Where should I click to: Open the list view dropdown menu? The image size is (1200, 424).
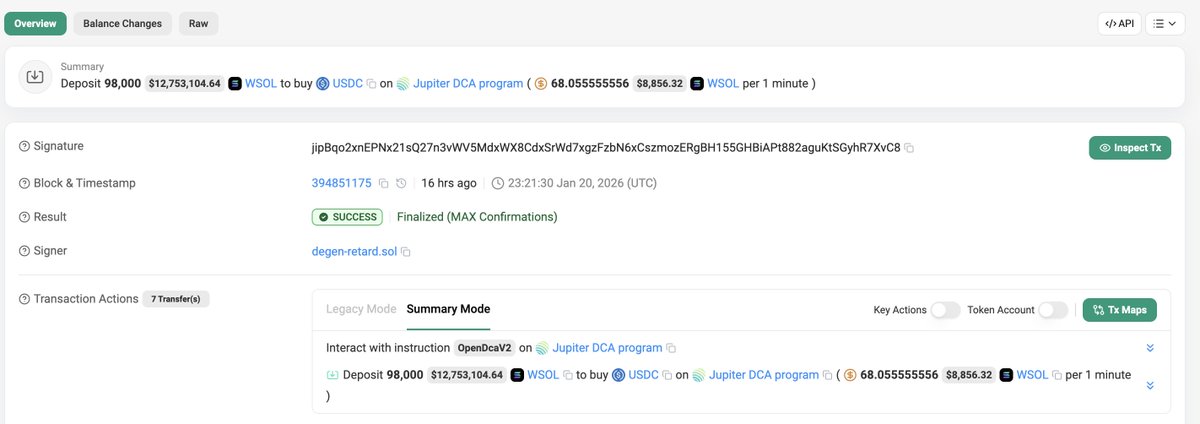coord(1164,23)
